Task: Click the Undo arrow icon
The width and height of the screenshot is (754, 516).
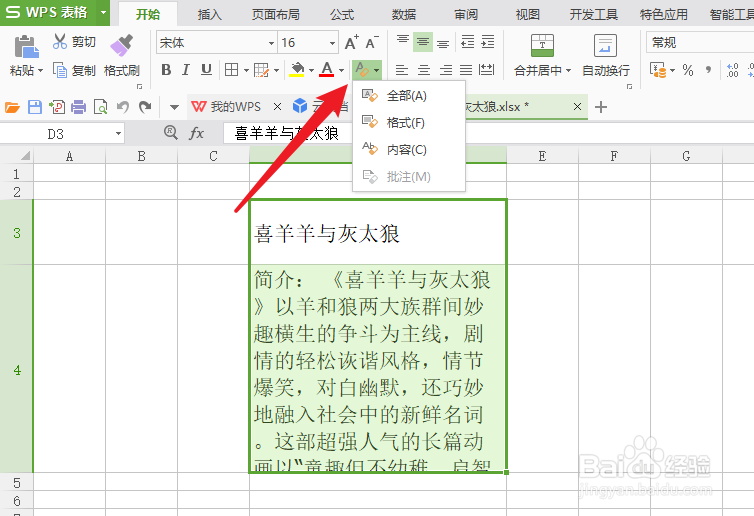Action: pos(123,107)
